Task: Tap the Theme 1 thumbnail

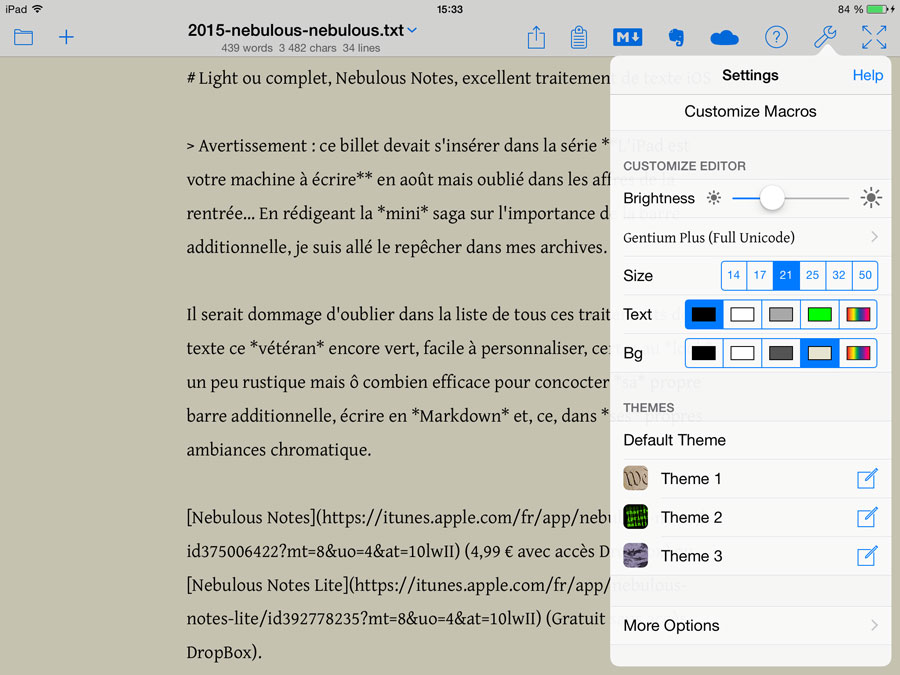Action: pyautogui.click(x=635, y=478)
